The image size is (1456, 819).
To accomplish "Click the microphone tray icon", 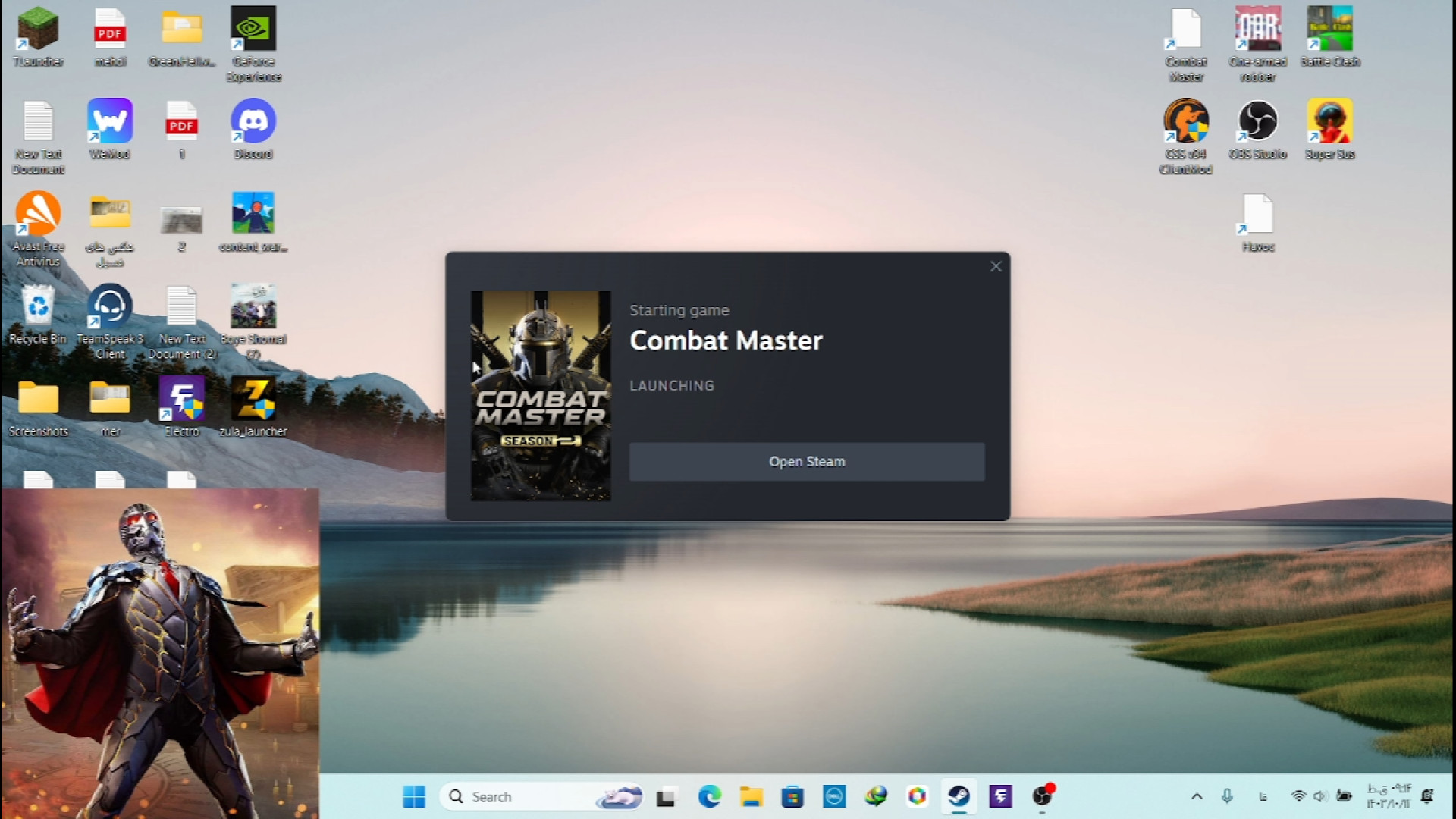I will (x=1227, y=796).
